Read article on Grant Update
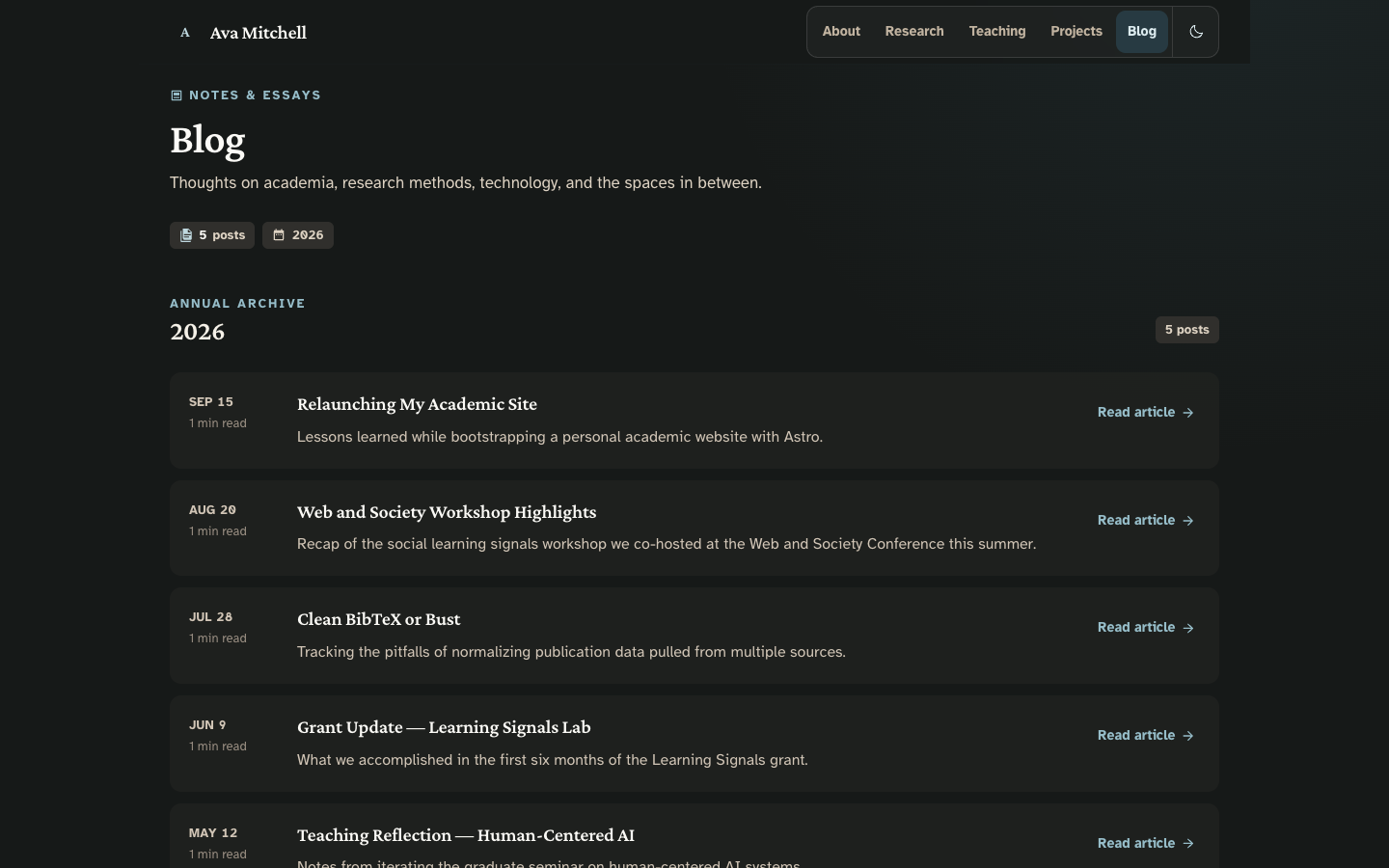 point(1146,736)
